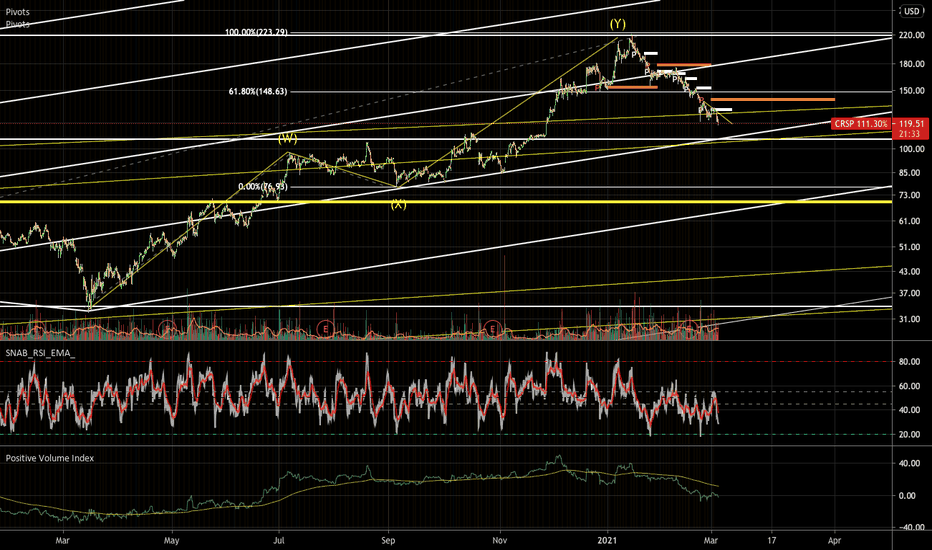Image resolution: width=932 pixels, height=550 pixels.
Task: Click the 2021 date axis label
Action: point(608,540)
